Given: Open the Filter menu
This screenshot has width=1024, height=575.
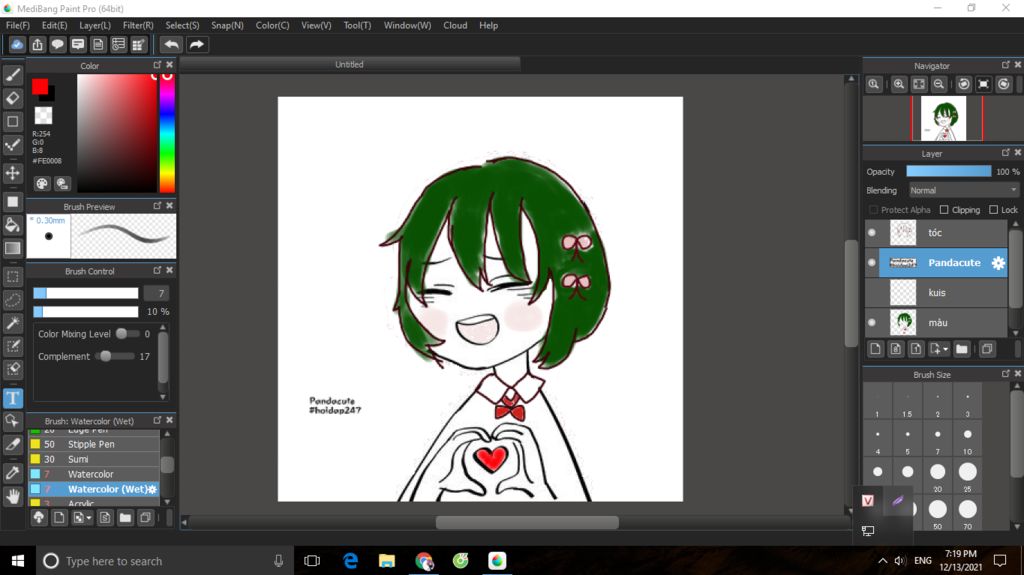Looking at the screenshot, I should 138,25.
